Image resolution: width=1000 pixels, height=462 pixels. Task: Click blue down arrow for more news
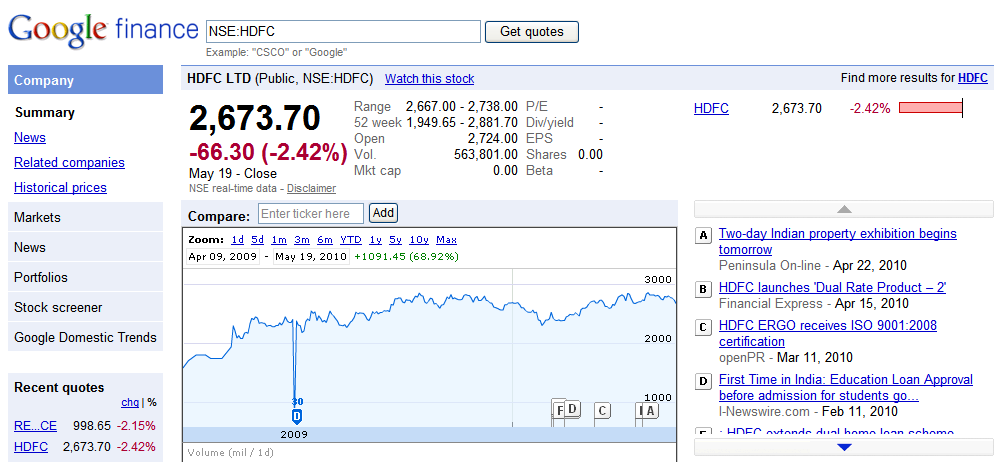pyautogui.click(x=844, y=447)
